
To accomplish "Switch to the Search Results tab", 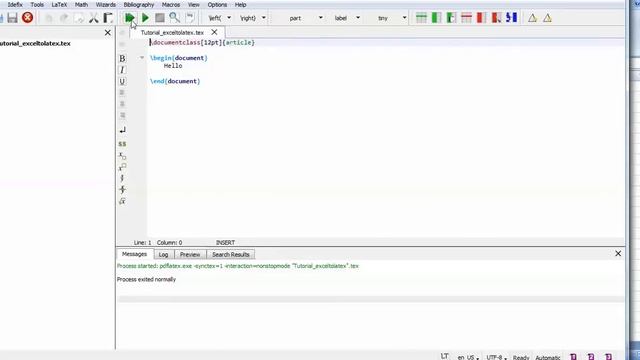I will pyautogui.click(x=231, y=254).
